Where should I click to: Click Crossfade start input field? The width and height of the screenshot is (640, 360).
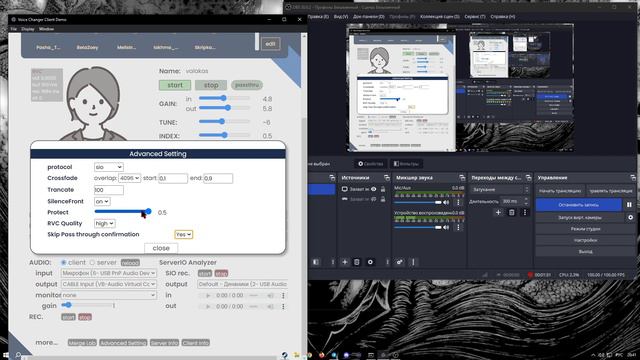click(x=173, y=178)
